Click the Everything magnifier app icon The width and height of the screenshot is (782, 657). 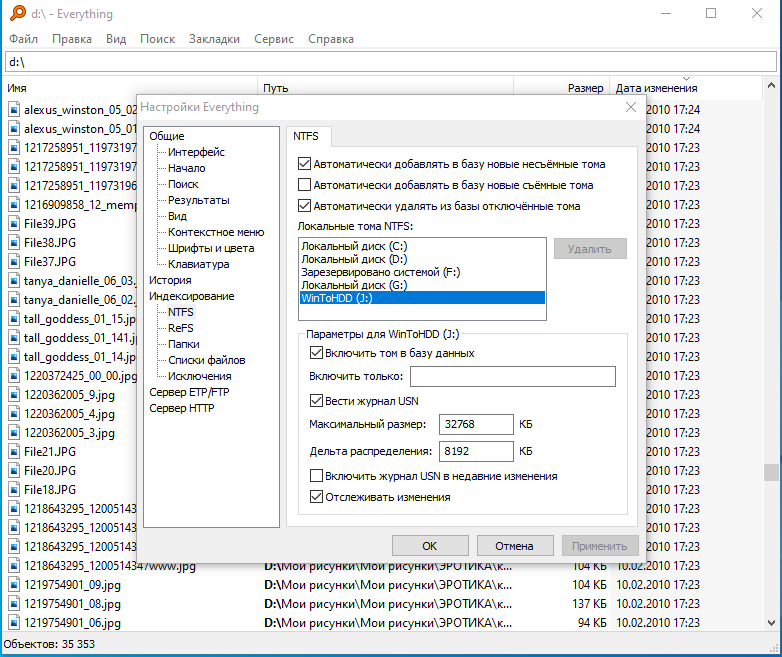(x=18, y=13)
